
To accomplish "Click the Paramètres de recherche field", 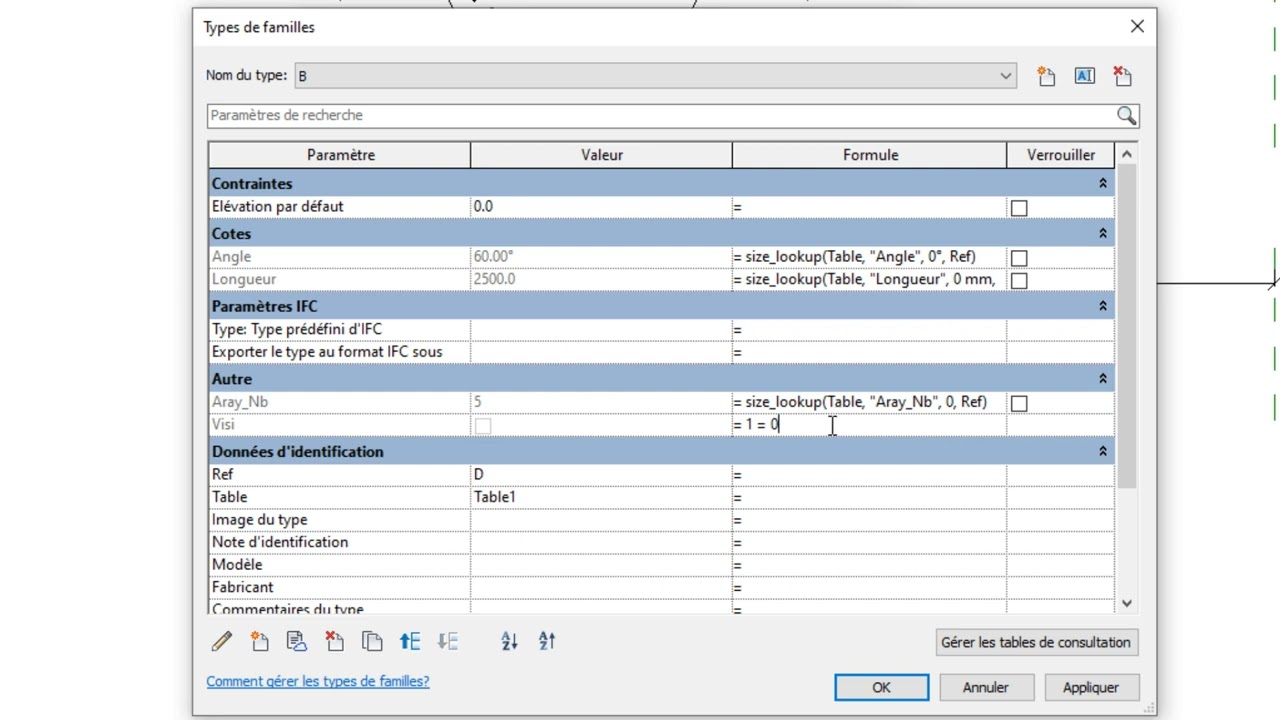I will click(660, 116).
